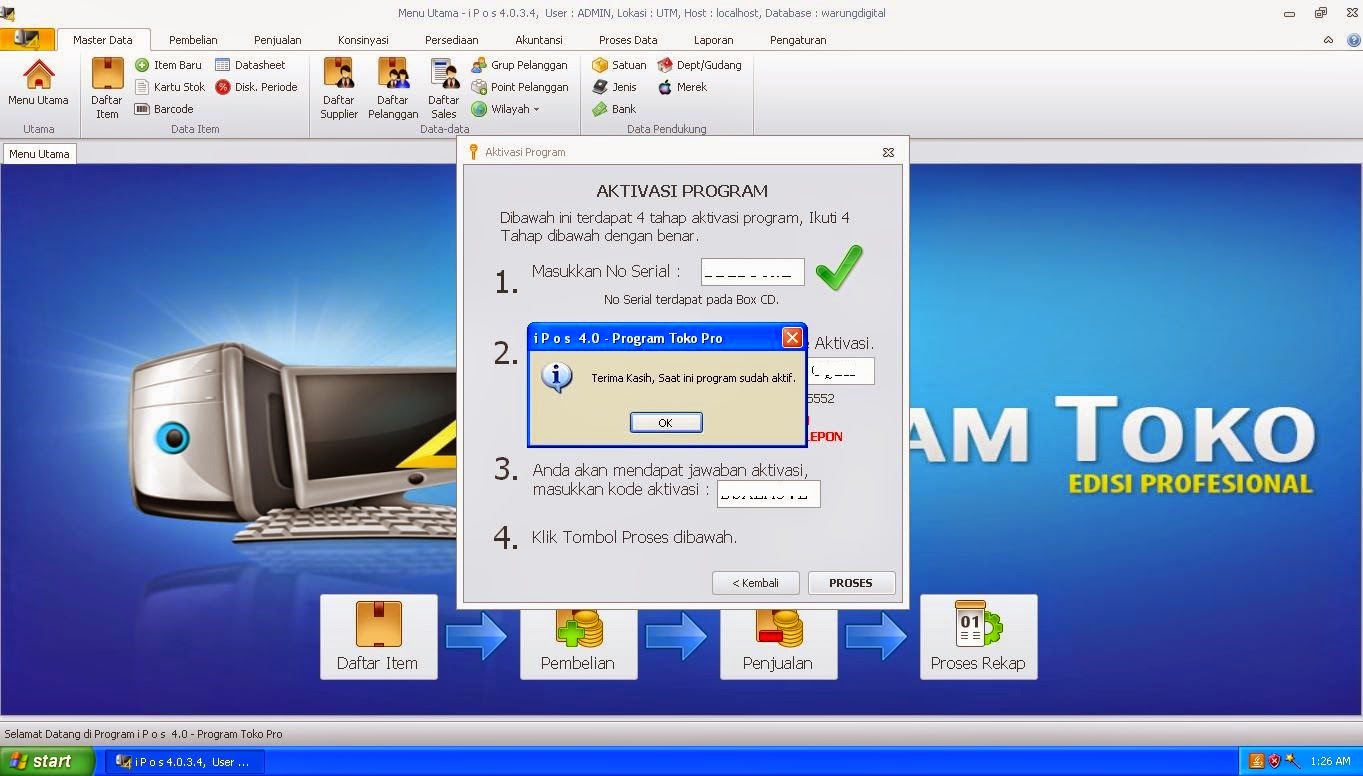The width and height of the screenshot is (1363, 776).
Task: Click the PROSES button
Action: coord(851,583)
